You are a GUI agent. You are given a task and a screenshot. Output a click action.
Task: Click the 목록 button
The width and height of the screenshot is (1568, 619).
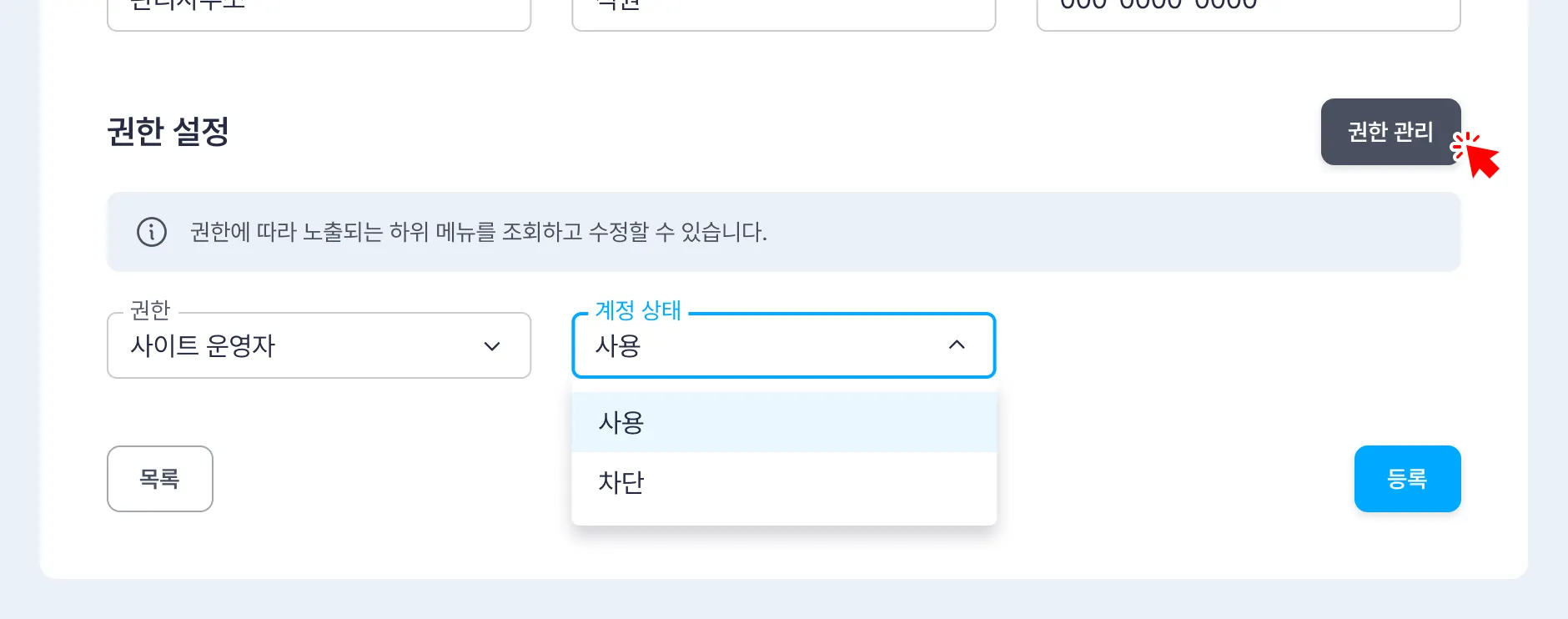tap(160, 479)
